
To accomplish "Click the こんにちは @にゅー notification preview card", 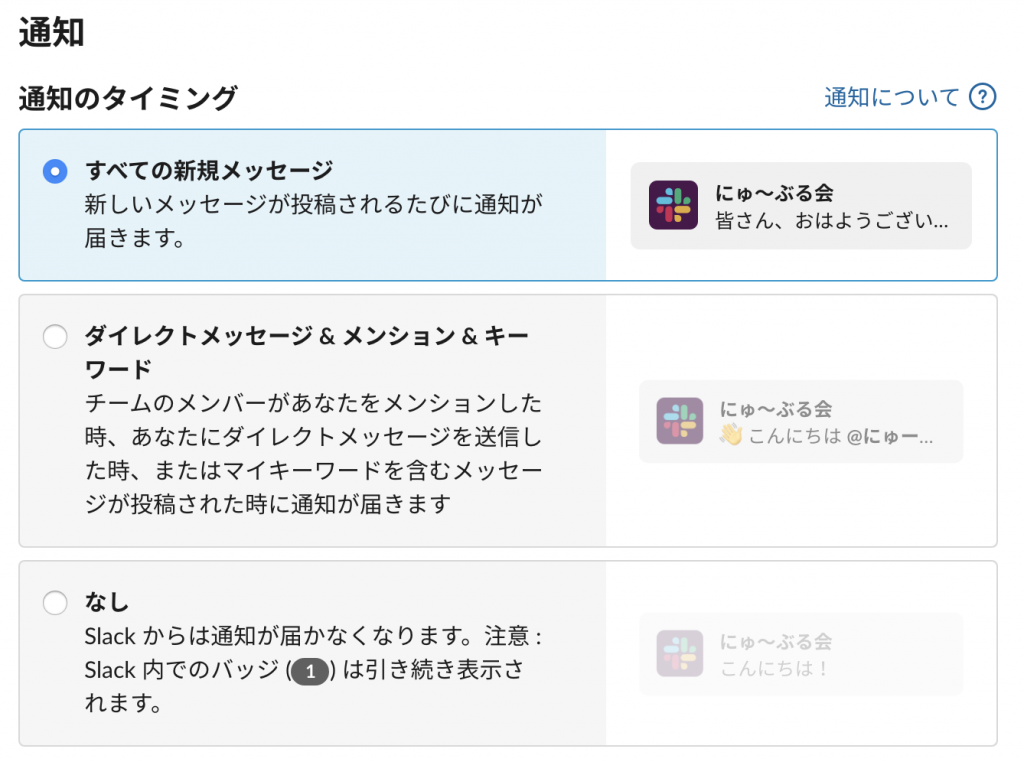I will tap(801, 421).
